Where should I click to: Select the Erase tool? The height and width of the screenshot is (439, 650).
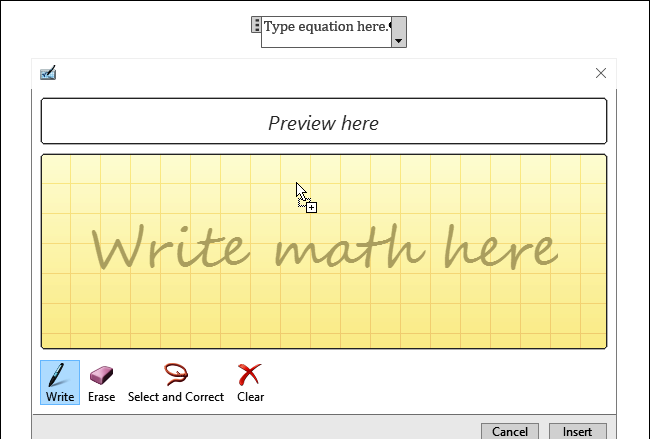coord(101,382)
